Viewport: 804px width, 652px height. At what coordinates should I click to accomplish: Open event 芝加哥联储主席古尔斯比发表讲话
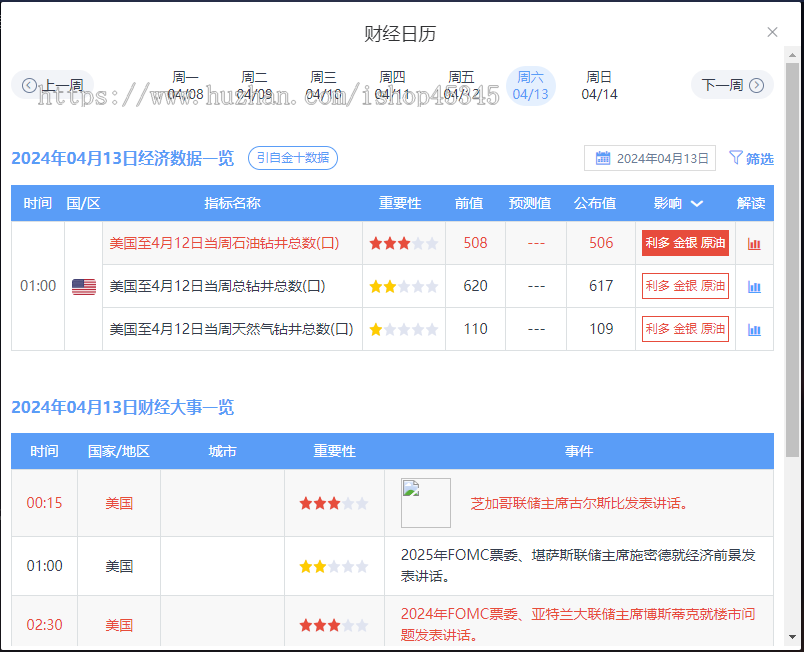(579, 503)
